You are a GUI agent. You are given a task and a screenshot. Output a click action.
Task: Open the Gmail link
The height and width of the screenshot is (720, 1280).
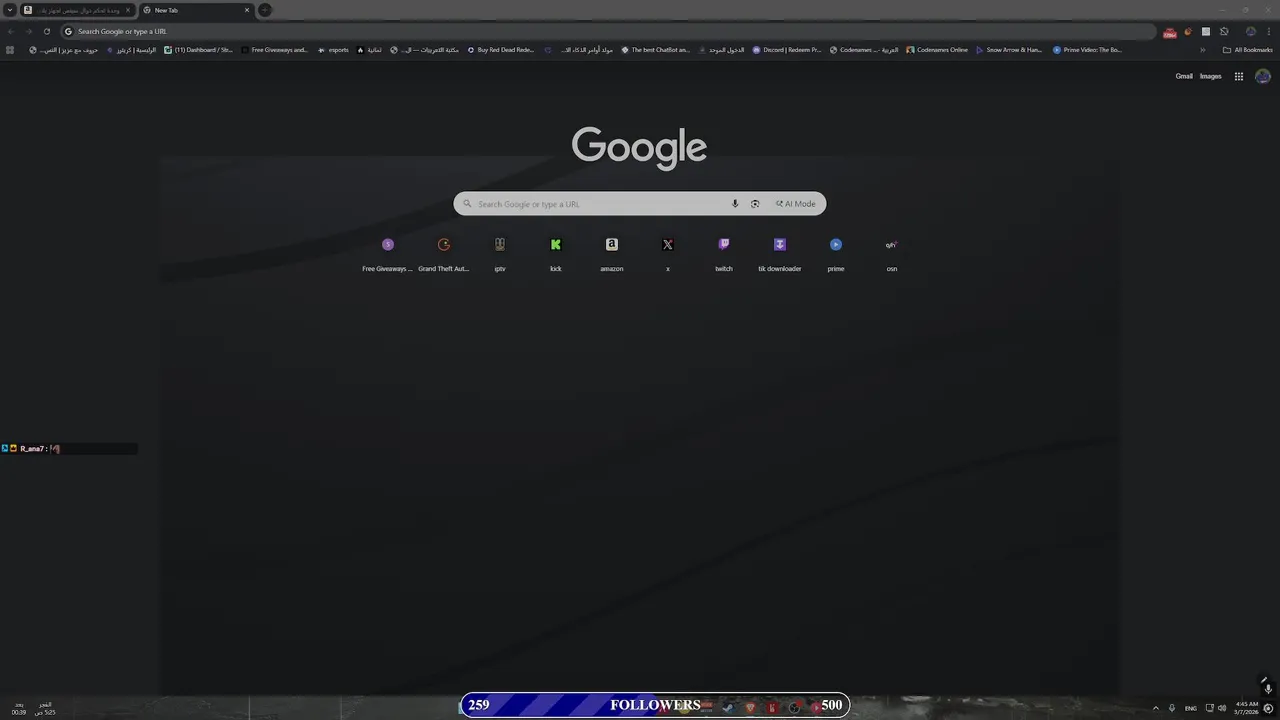click(1184, 76)
